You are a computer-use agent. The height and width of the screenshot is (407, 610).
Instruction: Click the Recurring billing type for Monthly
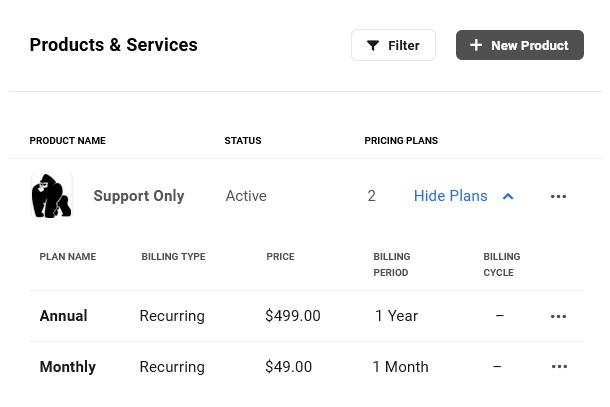click(172, 367)
